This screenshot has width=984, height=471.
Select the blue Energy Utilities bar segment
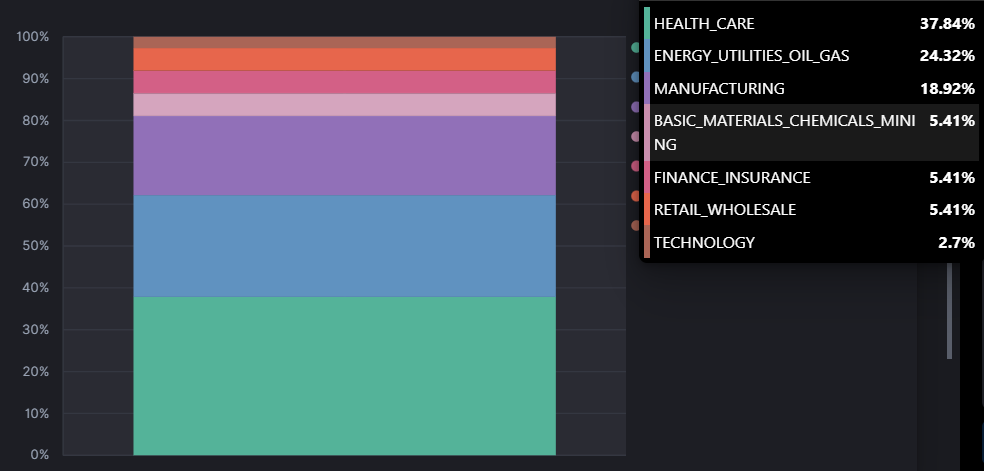tap(344, 246)
